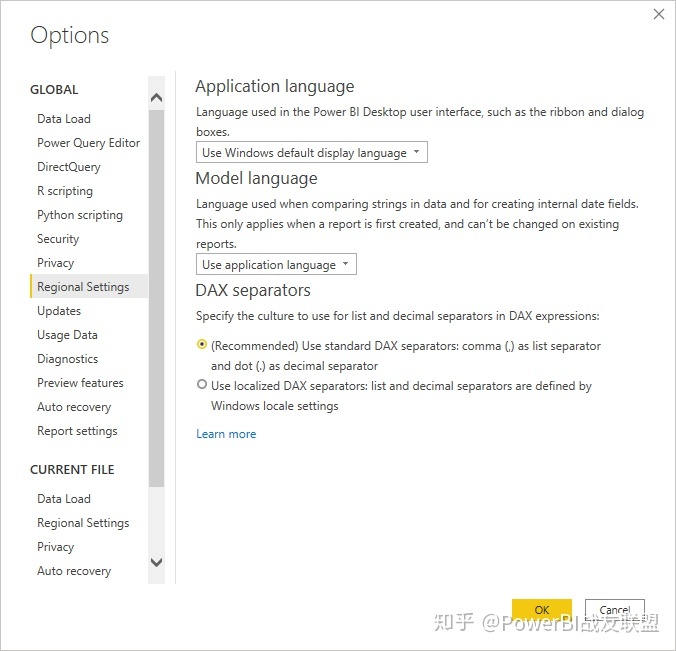Open the Preview features page

[80, 383]
